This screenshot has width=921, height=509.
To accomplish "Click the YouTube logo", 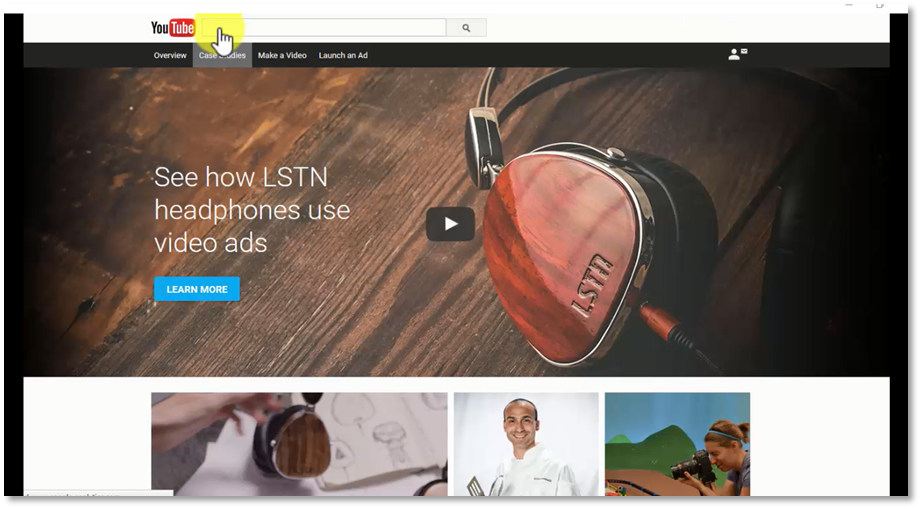I will pos(173,28).
